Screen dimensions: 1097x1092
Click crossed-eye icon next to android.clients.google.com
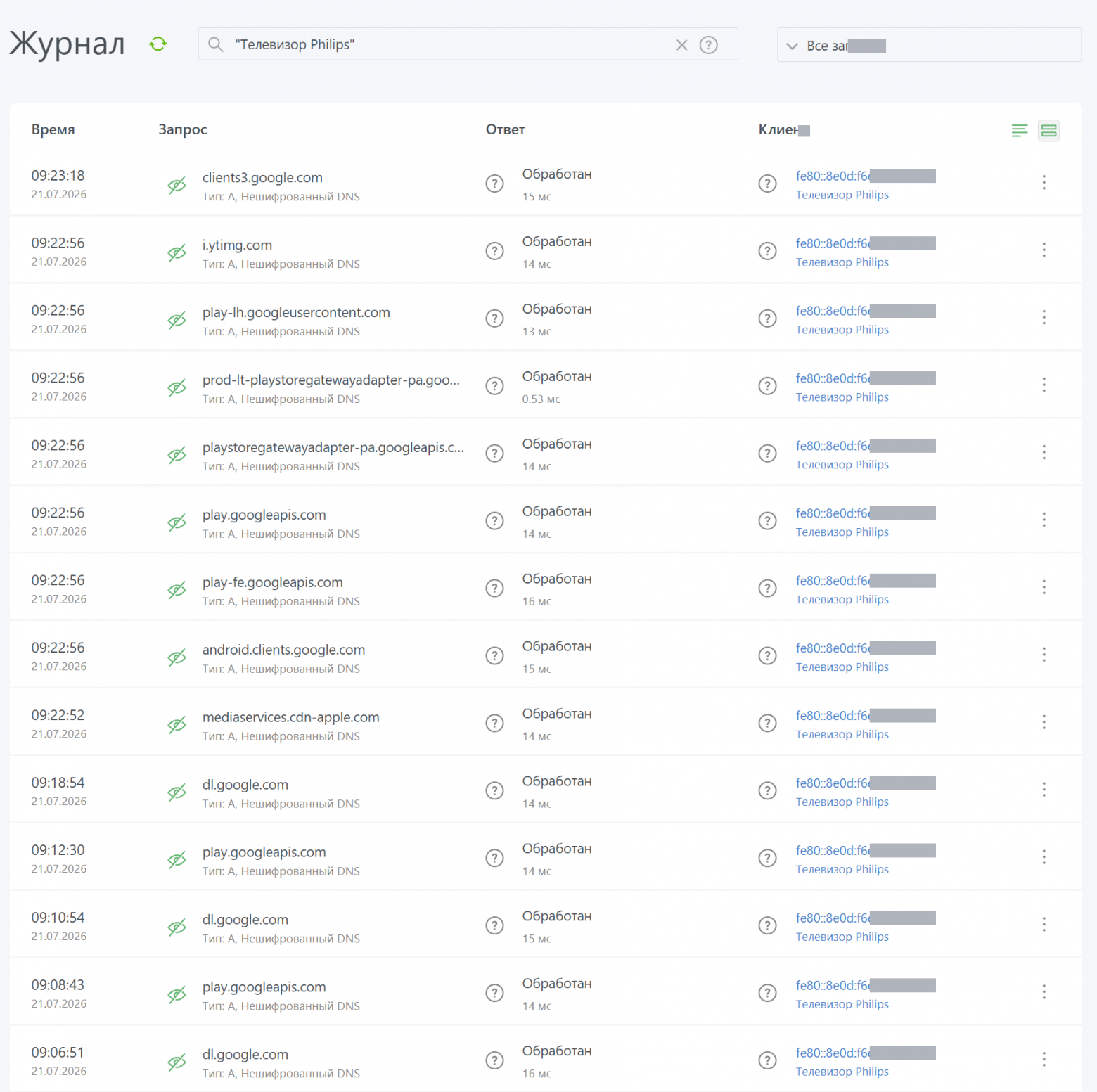pos(177,657)
